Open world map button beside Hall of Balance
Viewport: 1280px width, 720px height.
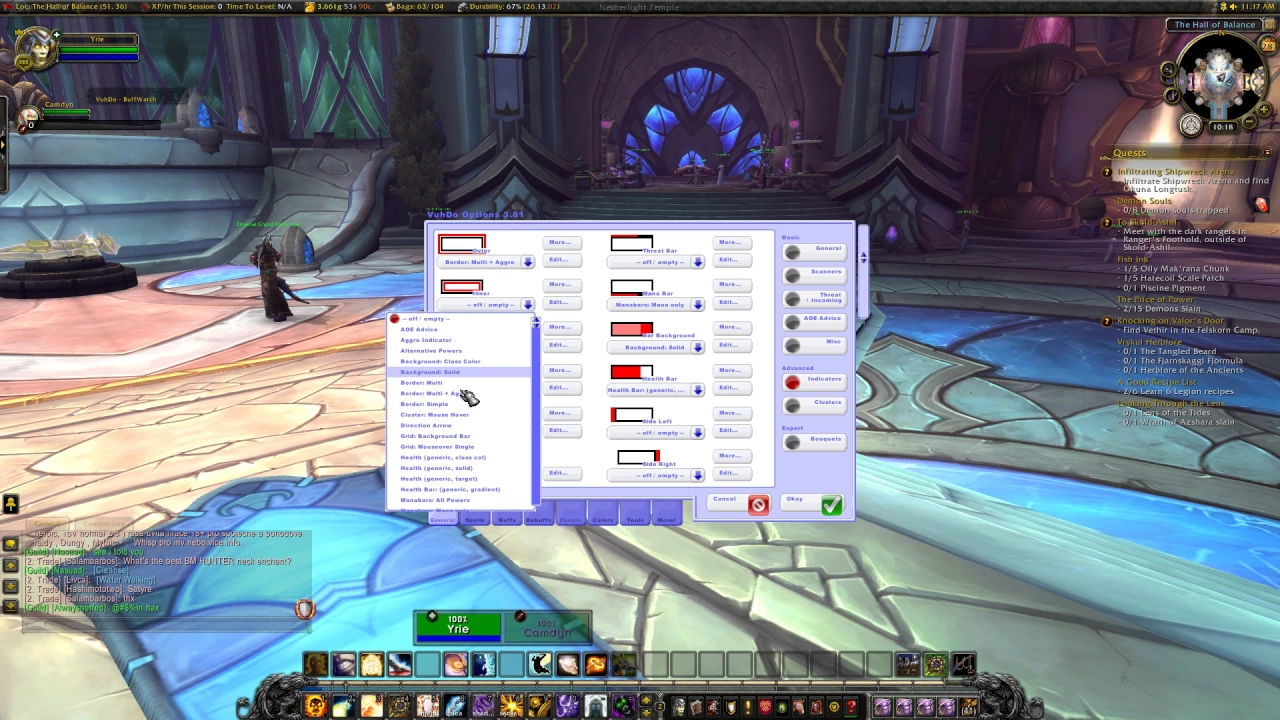(x=1268, y=25)
